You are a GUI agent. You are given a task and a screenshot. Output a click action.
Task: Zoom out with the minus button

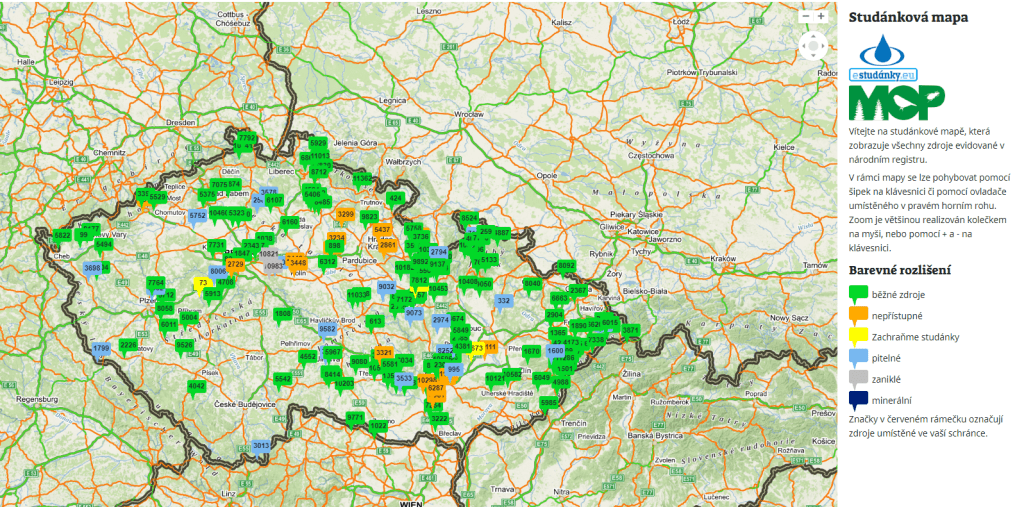[x=805, y=16]
